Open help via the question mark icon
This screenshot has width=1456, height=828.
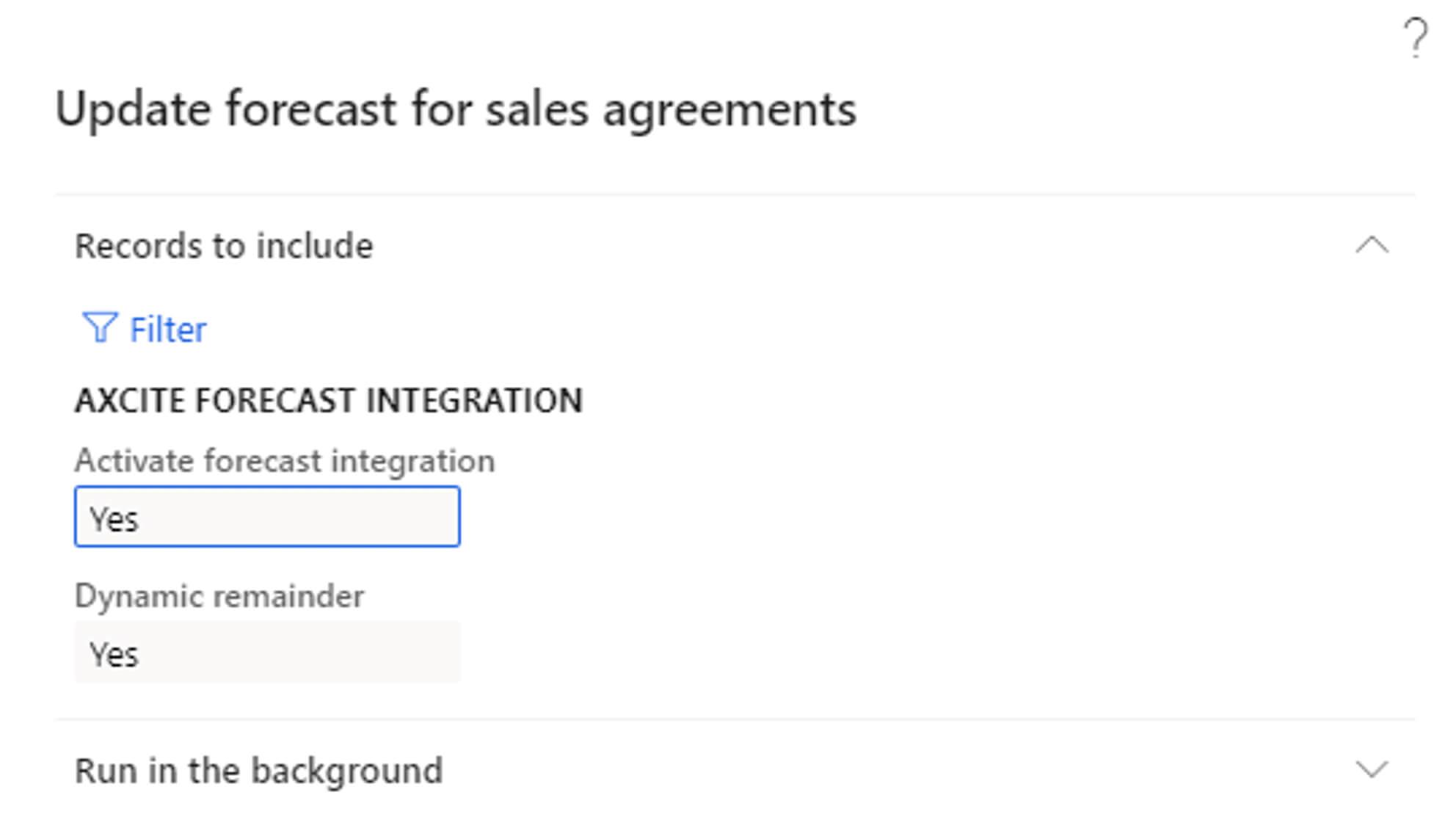tap(1415, 38)
